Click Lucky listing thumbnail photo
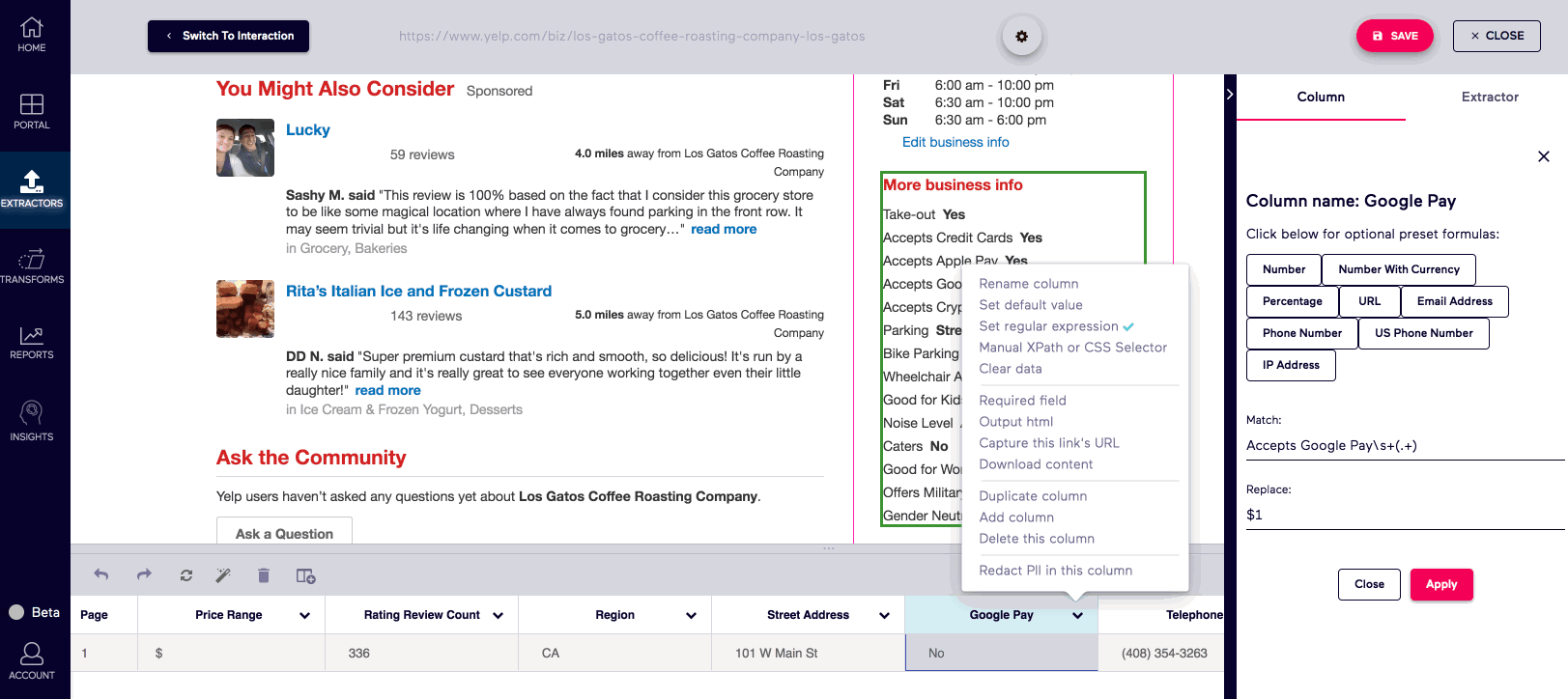1568x699 pixels. pyautogui.click(x=245, y=148)
